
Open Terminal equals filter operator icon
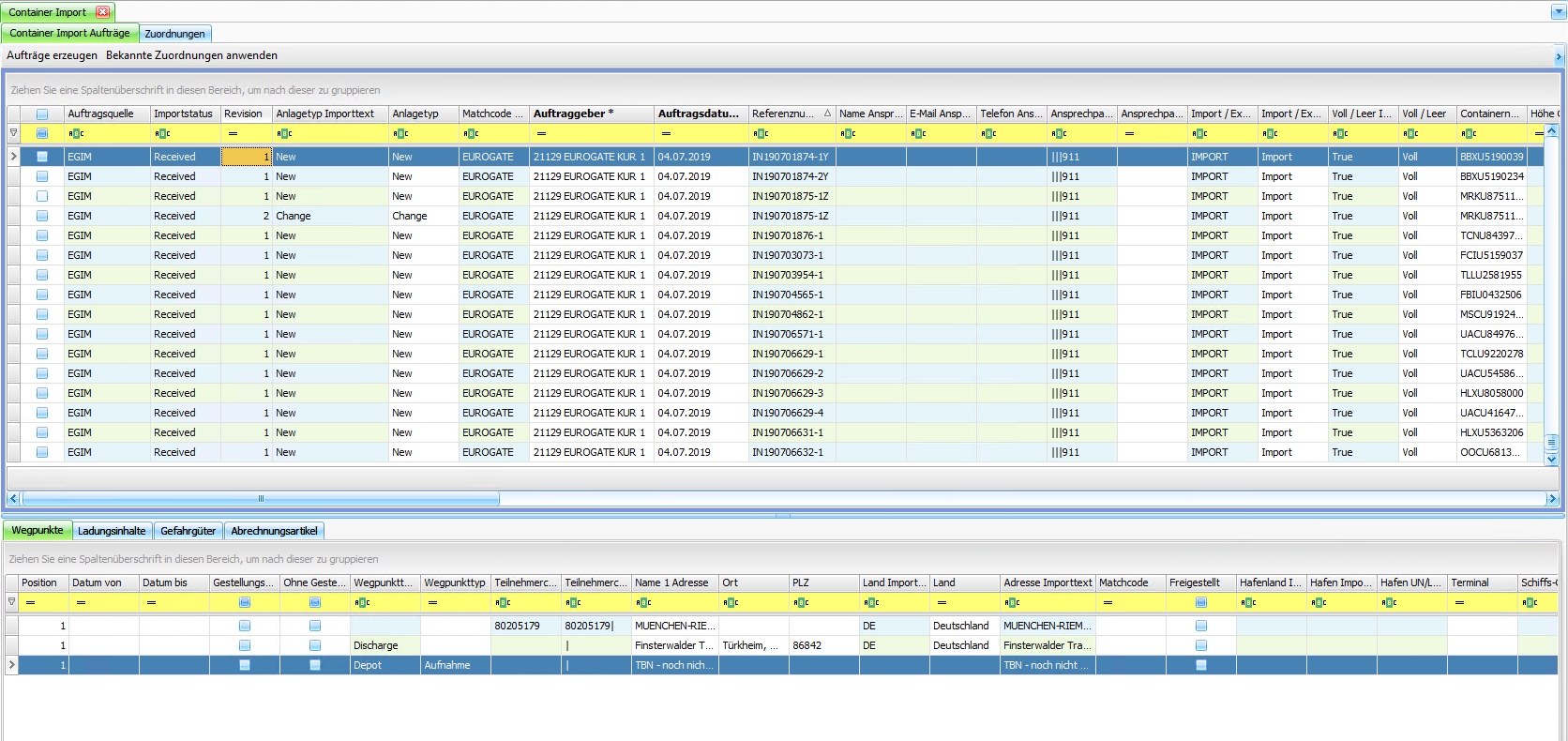1459,602
